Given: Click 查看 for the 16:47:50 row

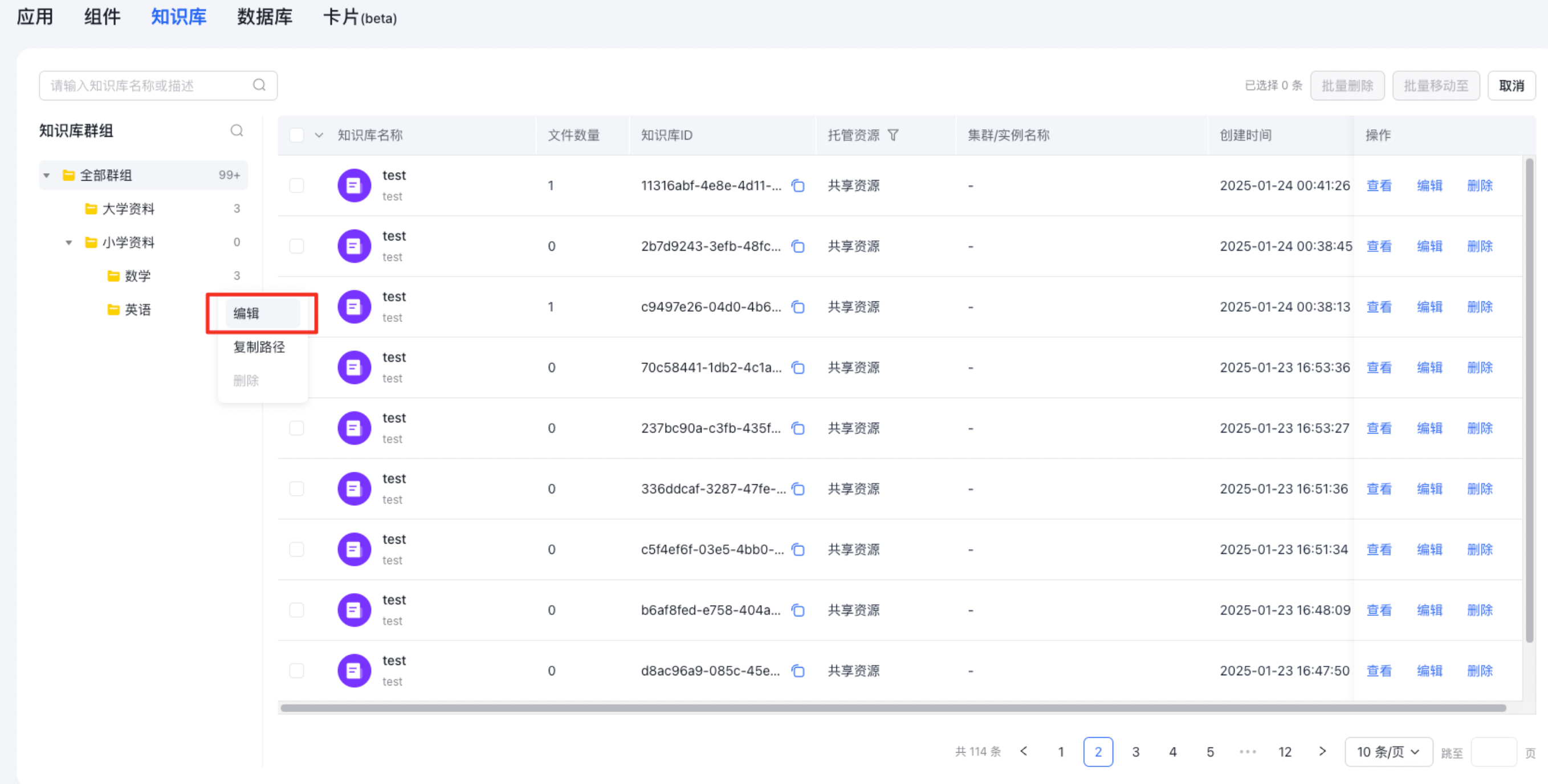Looking at the screenshot, I should pyautogui.click(x=1379, y=671).
